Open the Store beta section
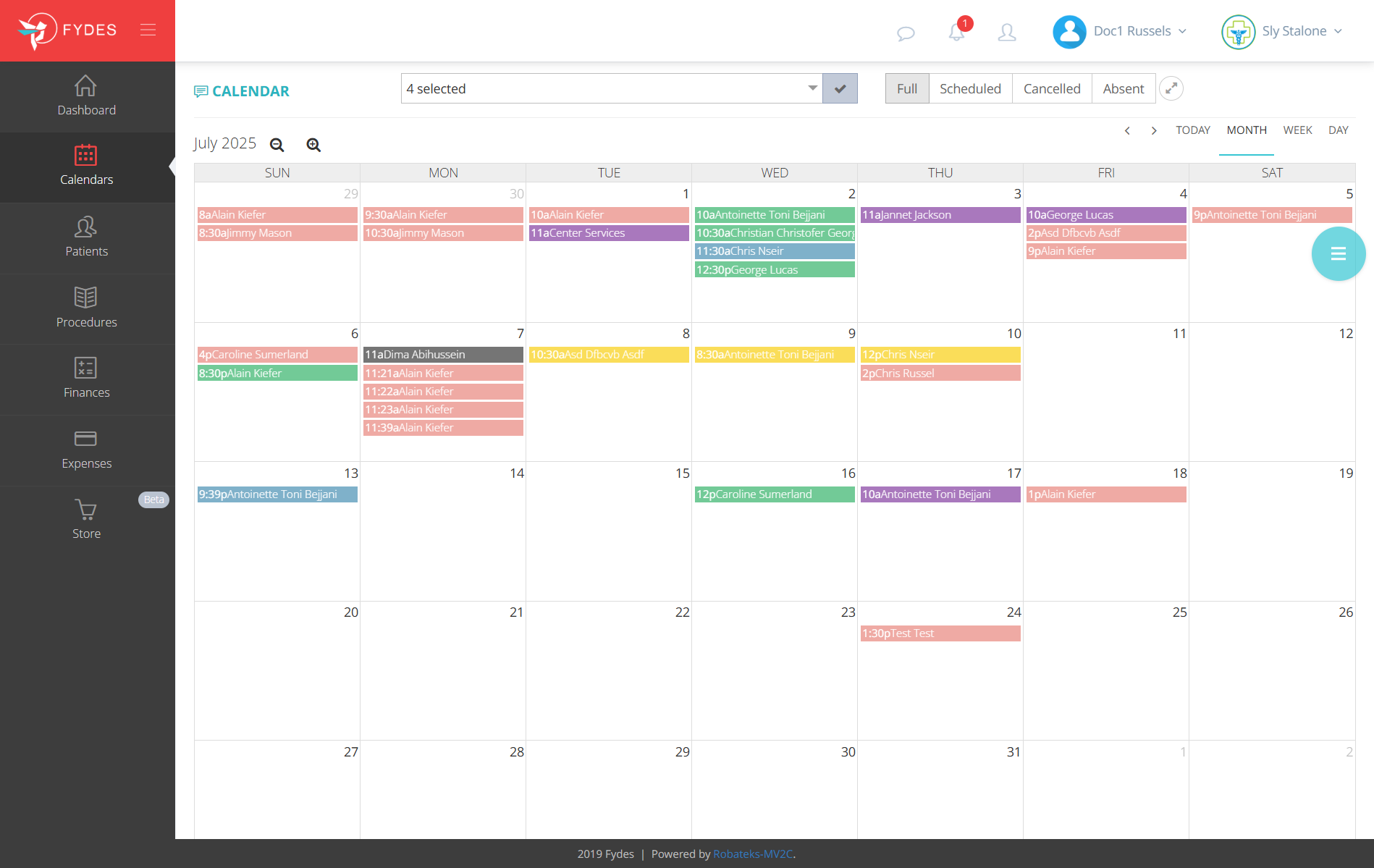This screenshot has width=1374, height=868. 86,518
